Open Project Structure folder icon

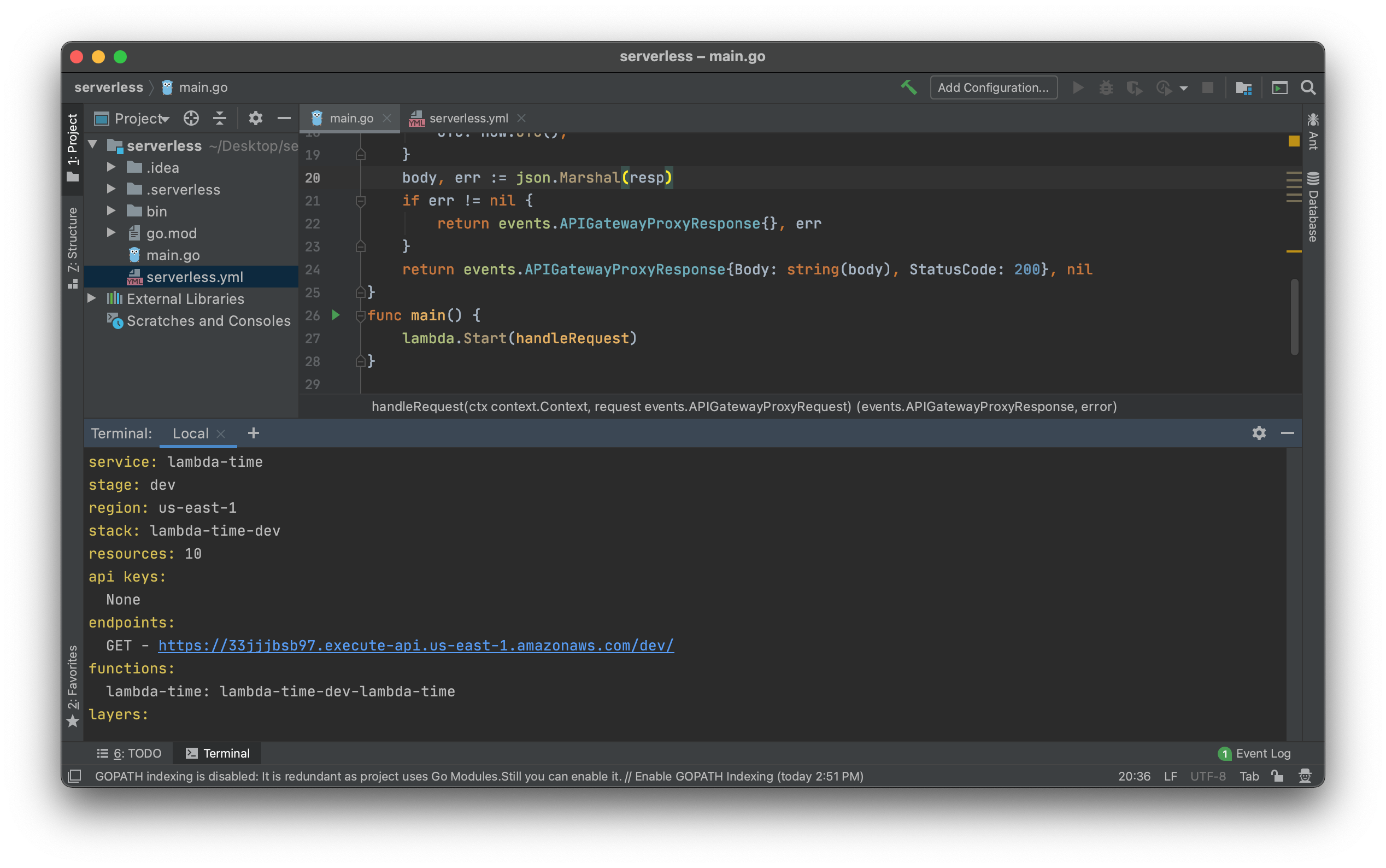click(1244, 87)
